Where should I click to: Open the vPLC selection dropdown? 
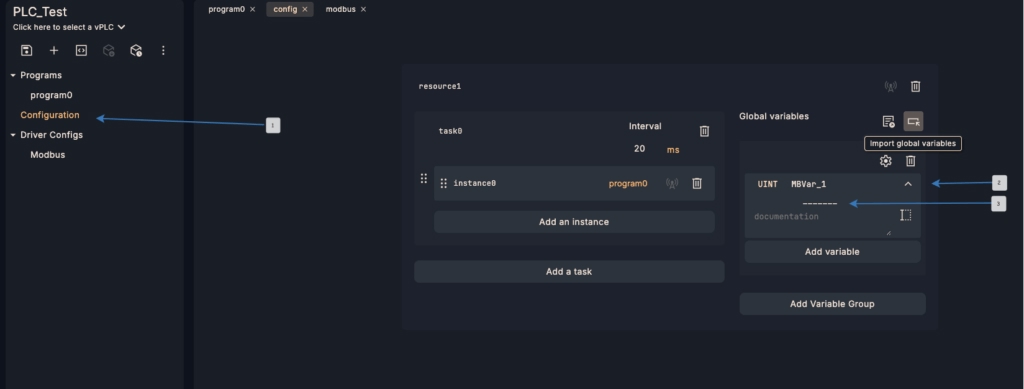tap(69, 27)
